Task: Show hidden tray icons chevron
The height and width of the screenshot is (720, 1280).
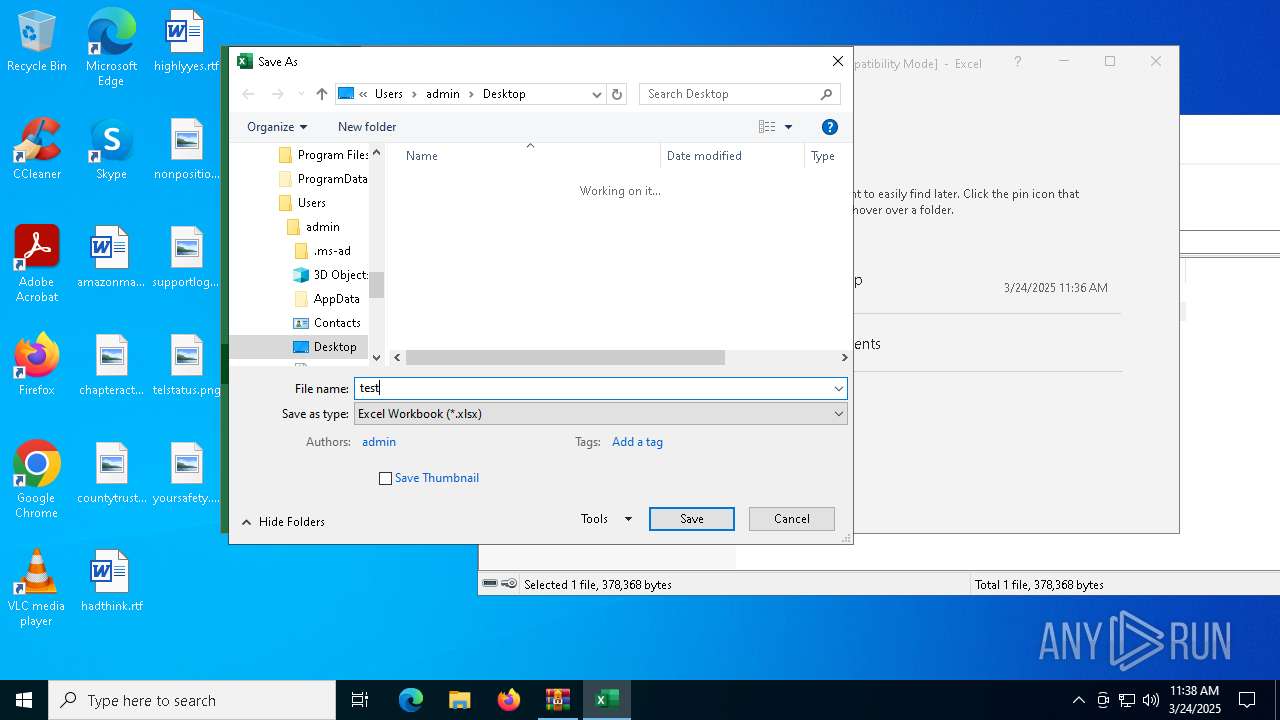Action: 1078,700
